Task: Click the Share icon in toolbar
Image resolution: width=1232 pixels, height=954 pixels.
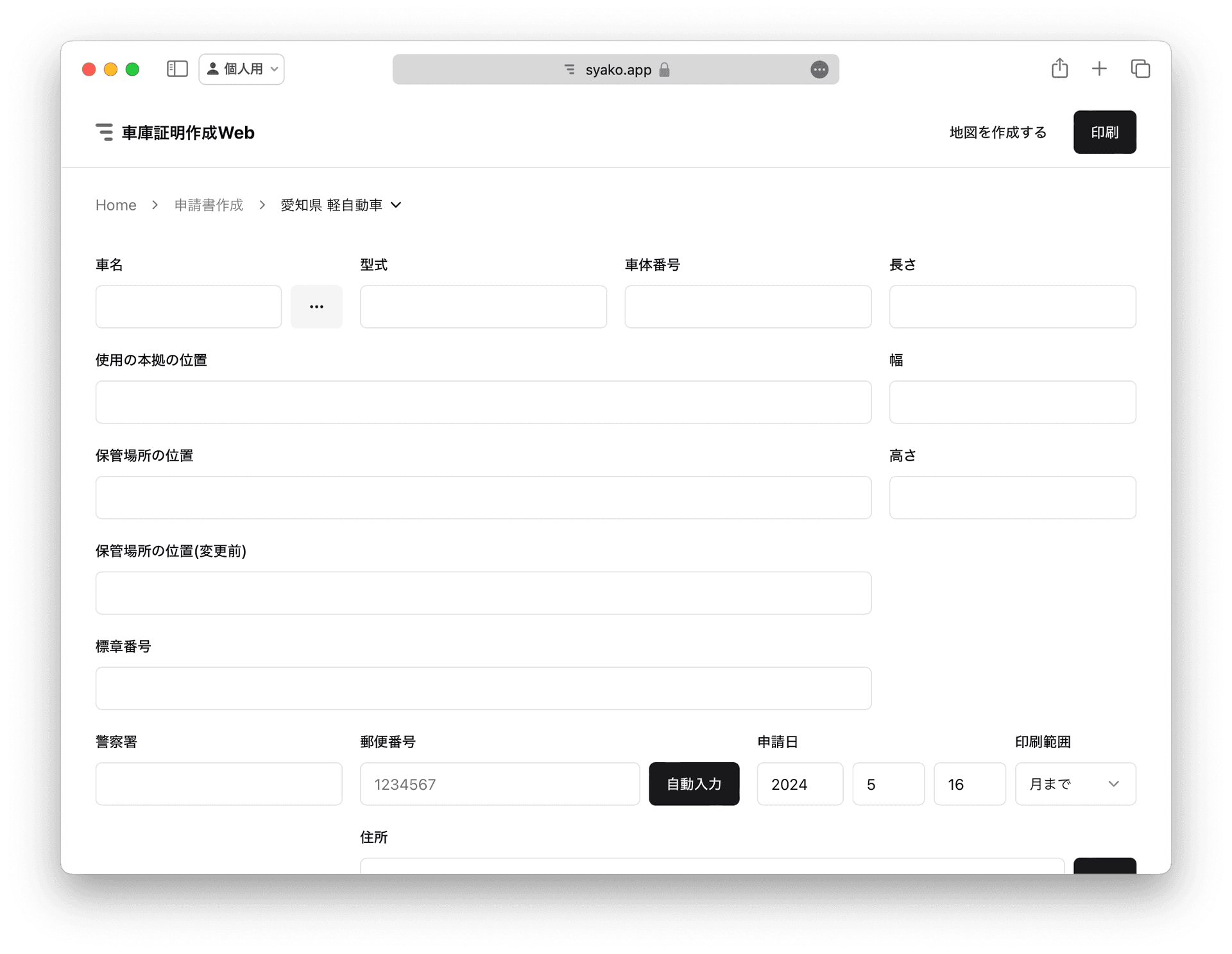Action: click(x=1059, y=69)
